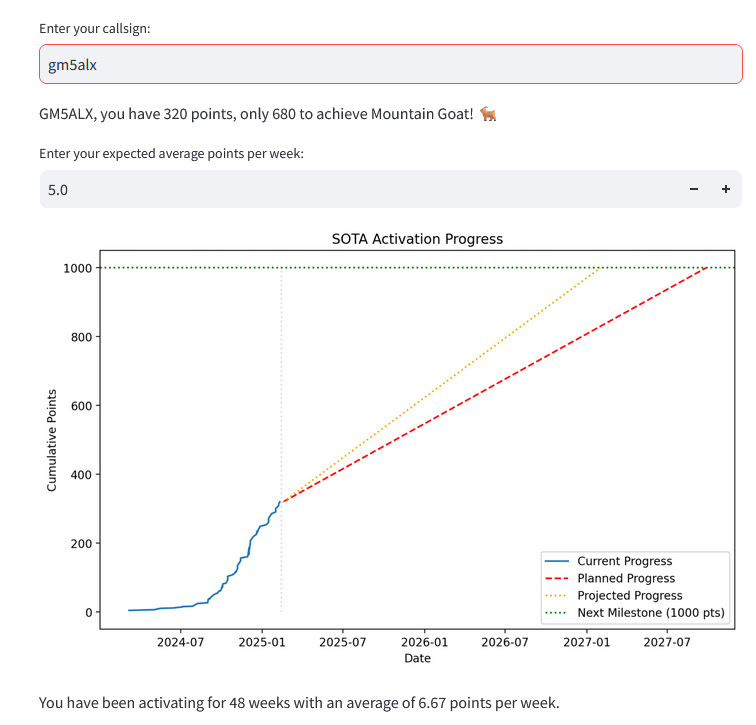This screenshot has width=756, height=725.
Task: Click the blue line swatch in the legend
Action: coord(558,561)
